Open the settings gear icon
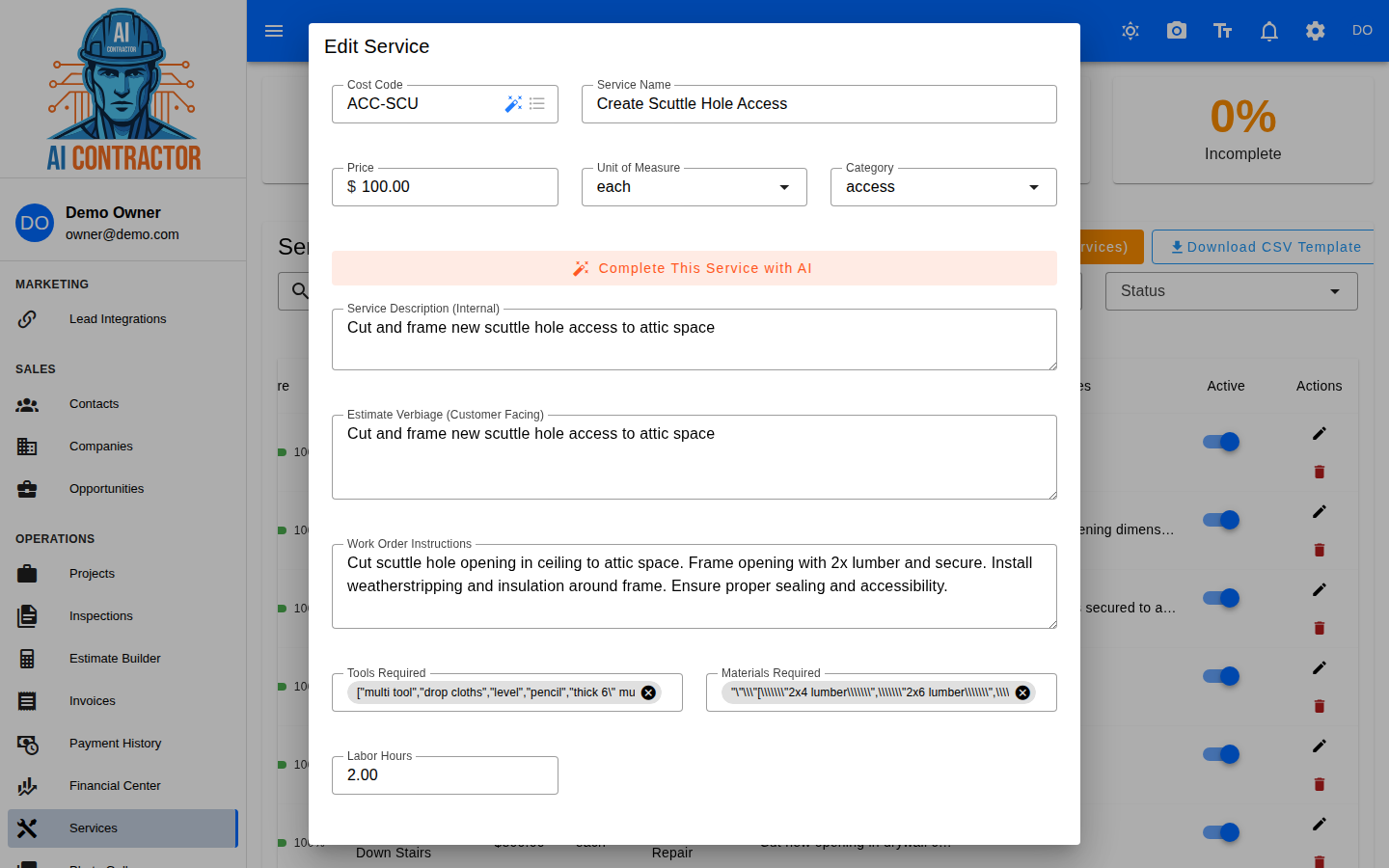Viewport: 1389px width, 868px height. (x=1316, y=31)
